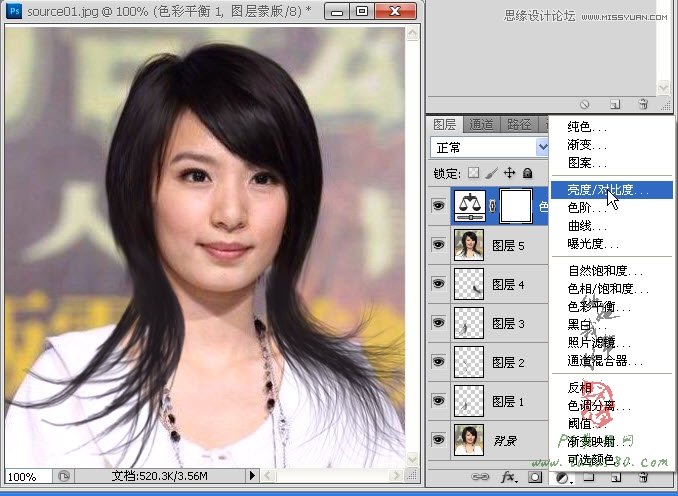Click canvas vertical scrollbar up arrow
The image size is (678, 496).
coord(413,33)
